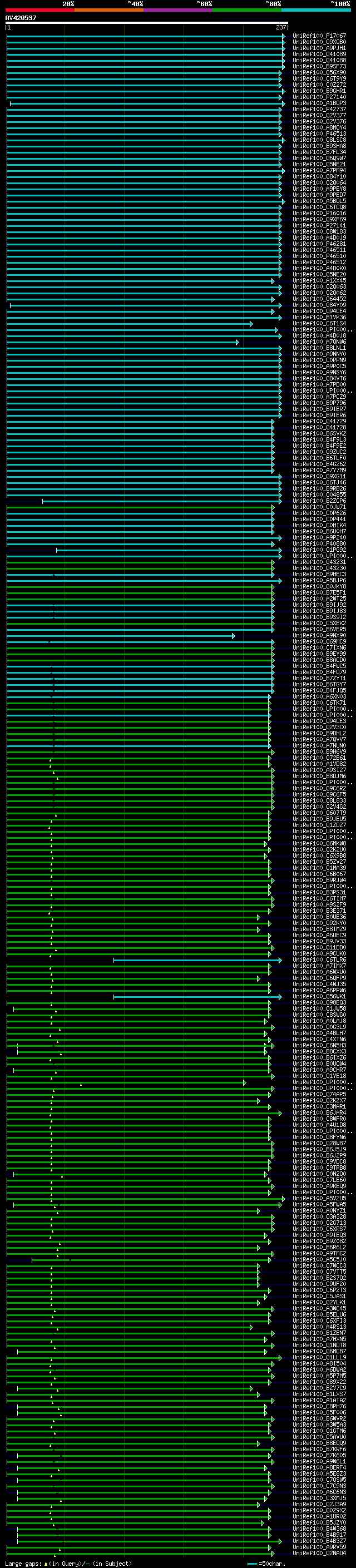Select hit label UniRef100_Q94CE3

(x=319, y=721)
